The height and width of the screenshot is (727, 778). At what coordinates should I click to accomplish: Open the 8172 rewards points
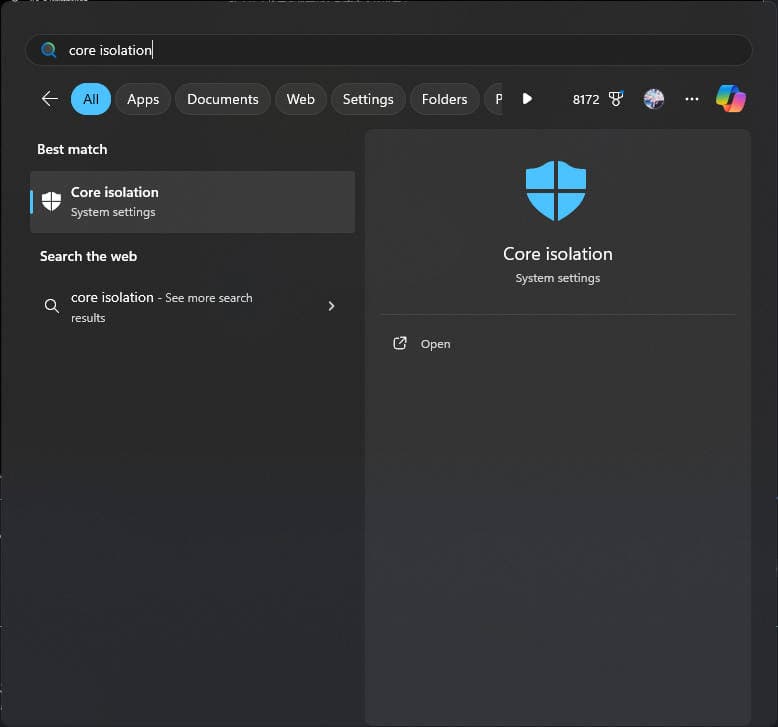pyautogui.click(x=586, y=99)
